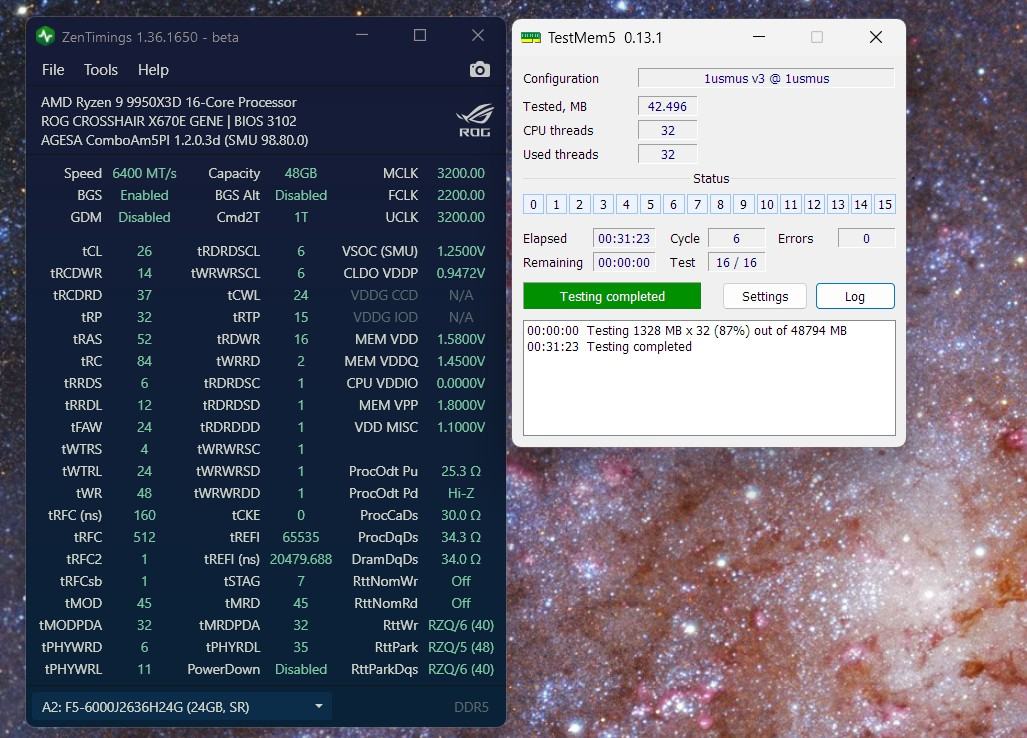The height and width of the screenshot is (738, 1027).
Task: Click the ProcOdt Pu value 25.3 Ω
Action: click(461, 471)
